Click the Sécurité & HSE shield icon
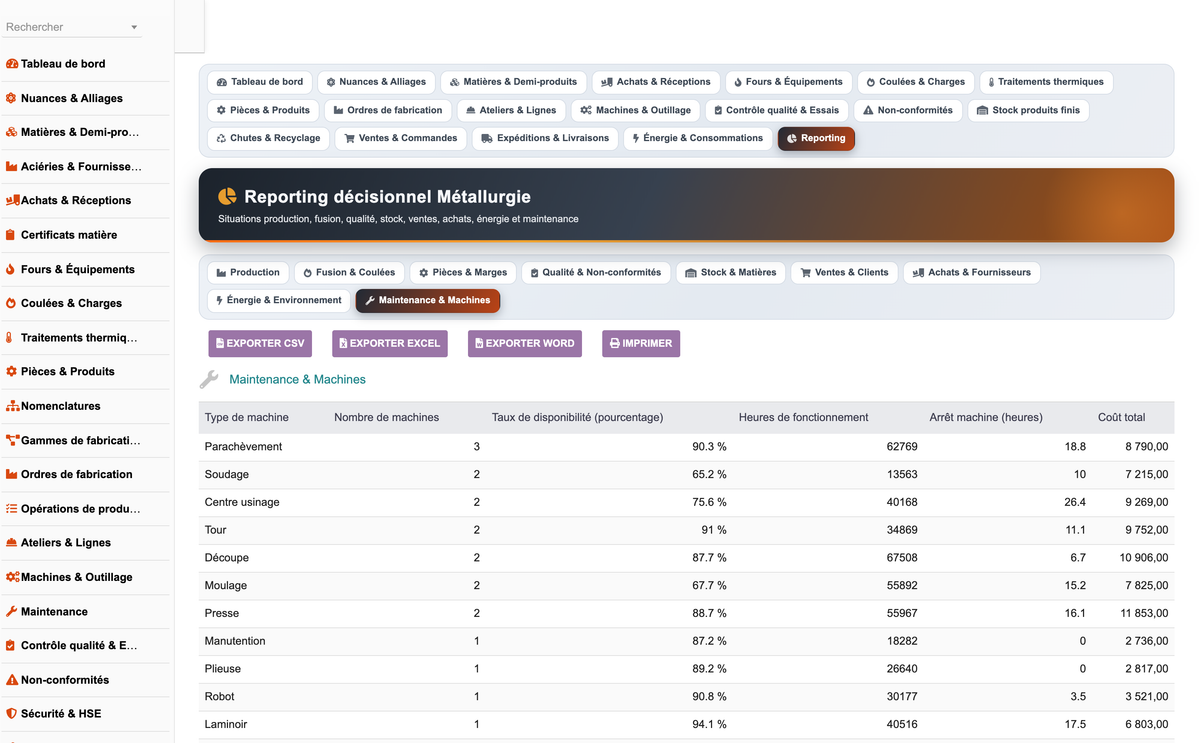 tap(12, 714)
